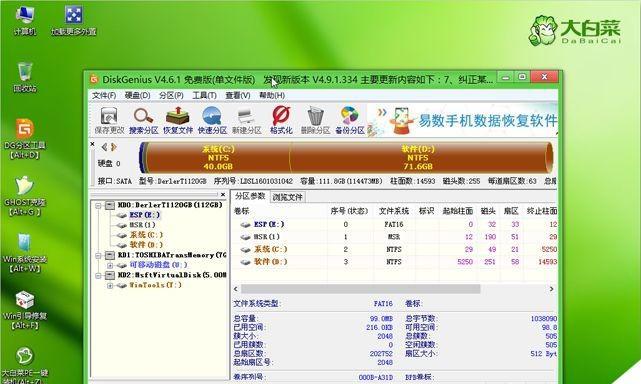Click the FAT16 cell in ESP row
The image size is (641, 384).
pos(393,225)
